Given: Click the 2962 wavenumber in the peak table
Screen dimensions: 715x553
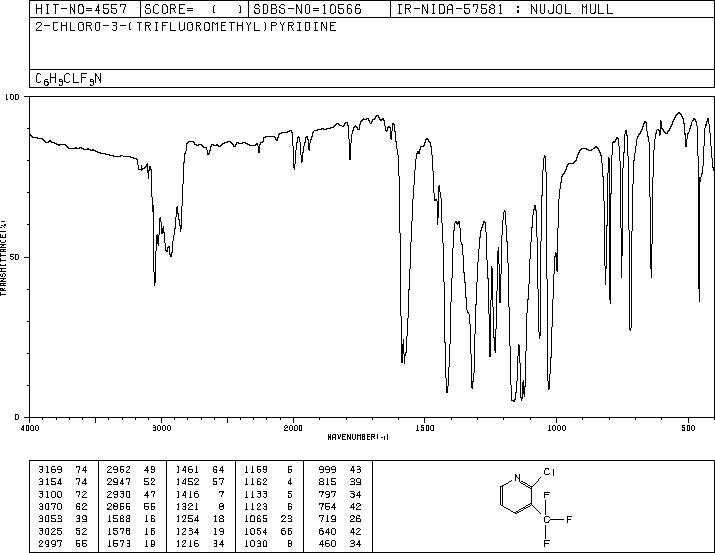Looking at the screenshot, I should tap(119, 469).
